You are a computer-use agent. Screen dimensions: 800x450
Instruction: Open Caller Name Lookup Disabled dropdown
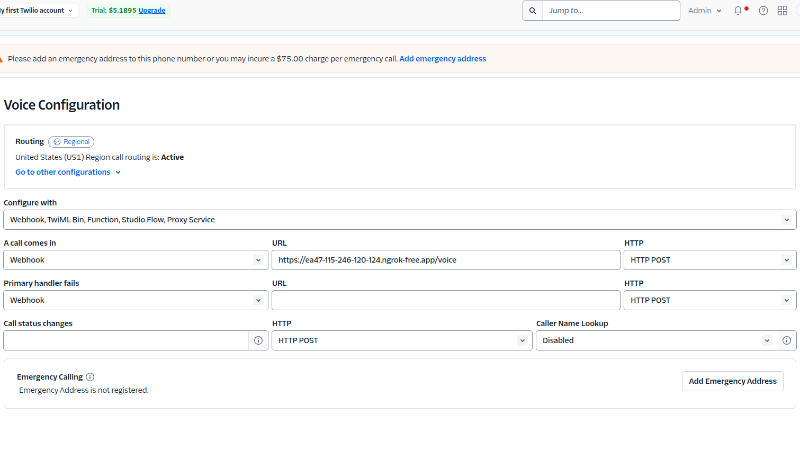(x=655, y=340)
